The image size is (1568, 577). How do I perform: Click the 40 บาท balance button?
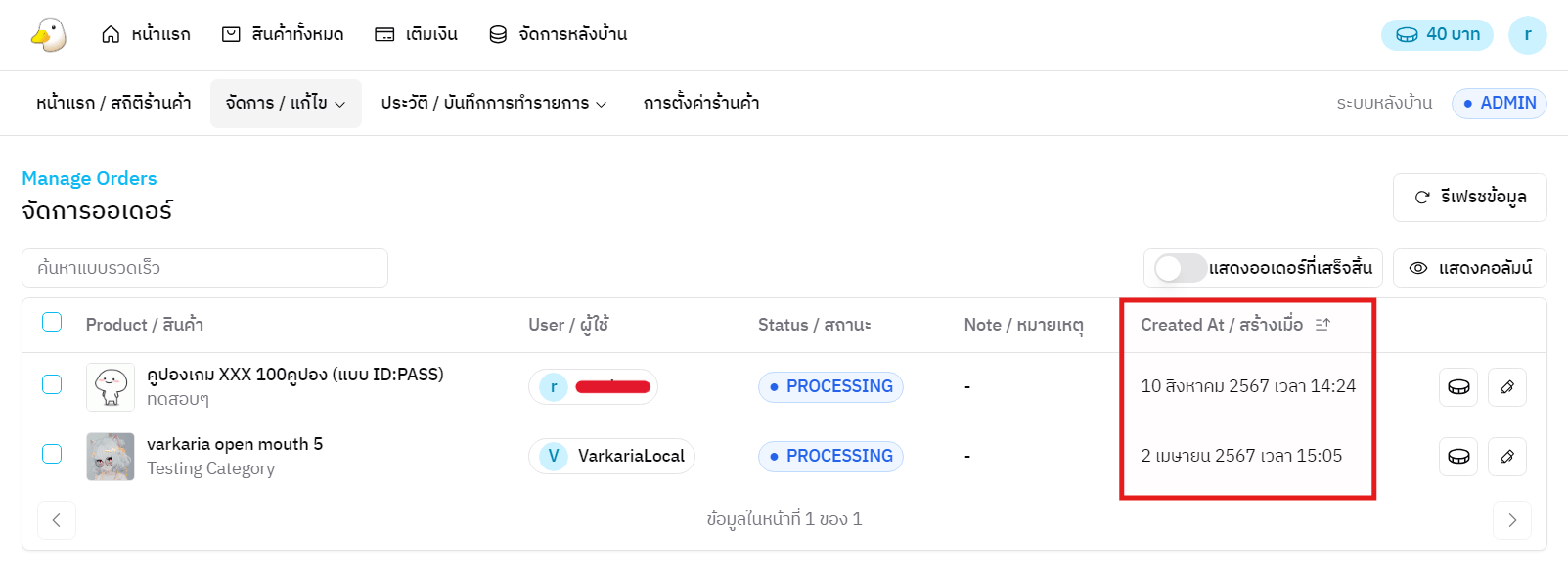click(x=1437, y=34)
